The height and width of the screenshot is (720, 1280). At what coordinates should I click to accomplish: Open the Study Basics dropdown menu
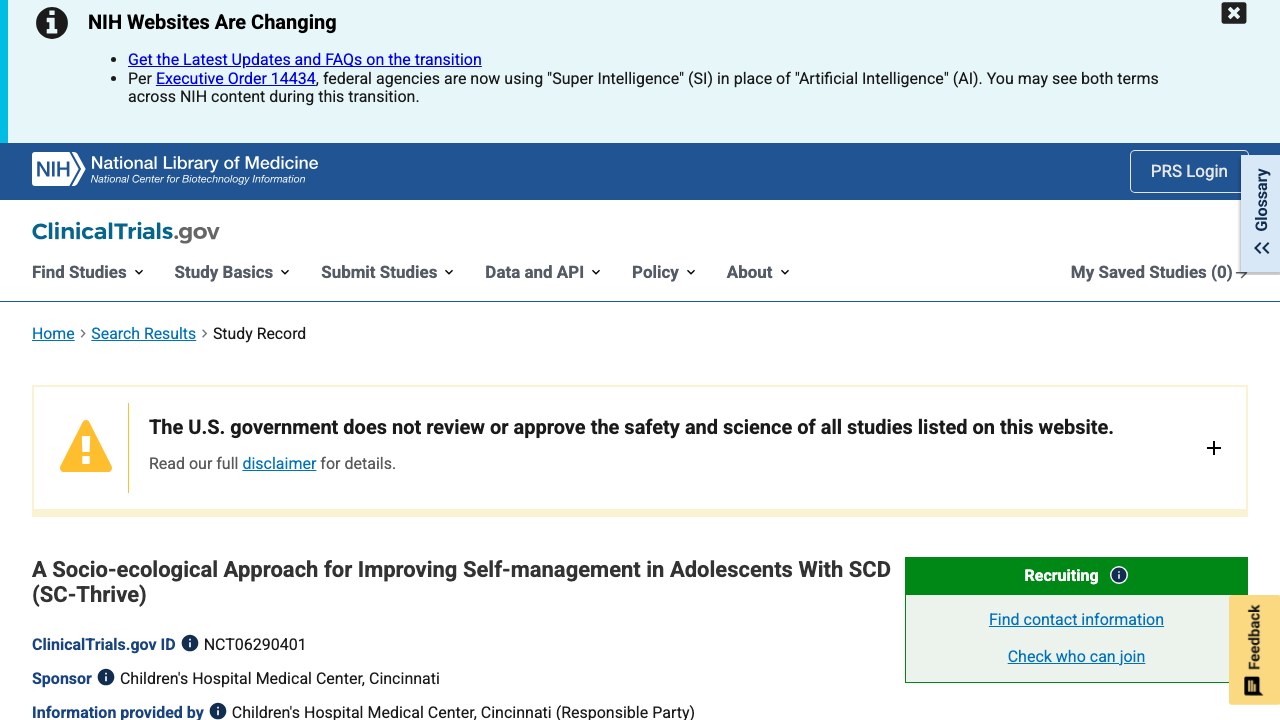(x=232, y=272)
